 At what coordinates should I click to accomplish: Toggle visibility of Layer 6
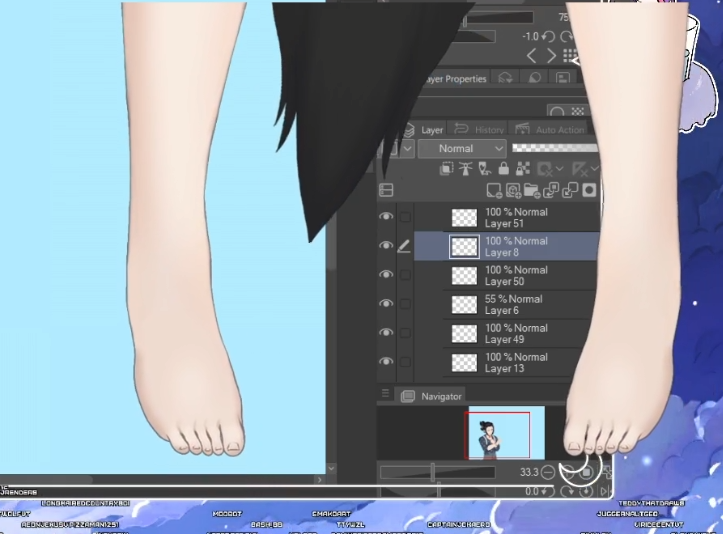(x=386, y=303)
